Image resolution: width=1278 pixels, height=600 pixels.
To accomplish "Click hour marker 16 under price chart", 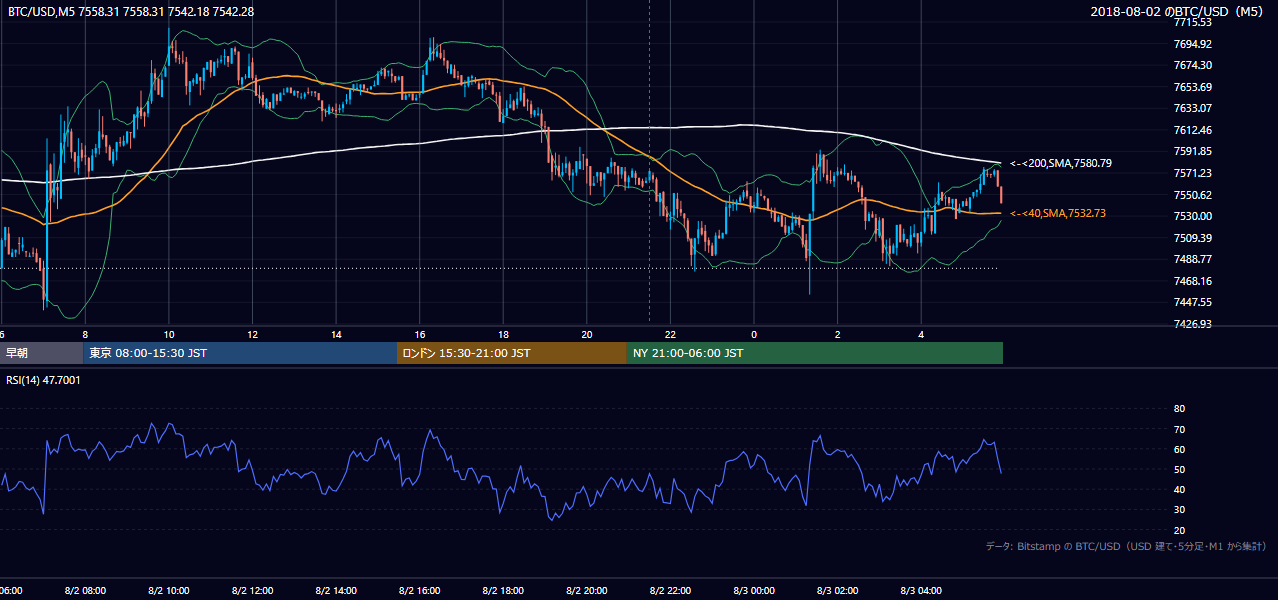I will pos(420,334).
